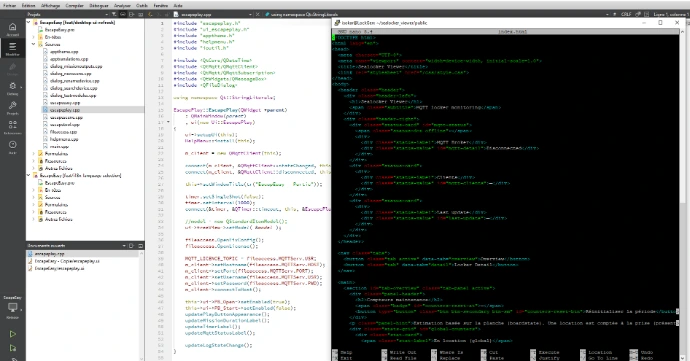Maximize the terminal window
The height and width of the screenshot is (361, 690).
pyautogui.click(x=660, y=22)
